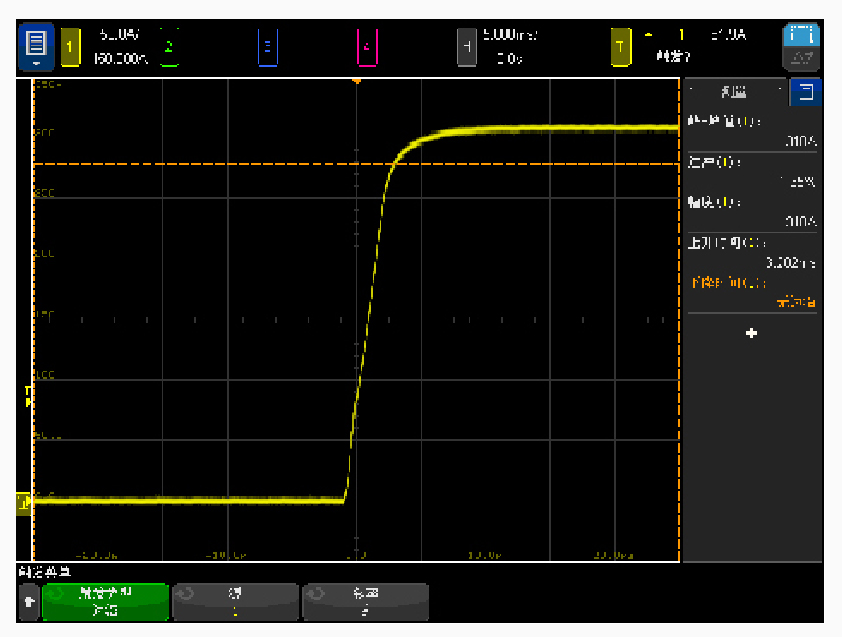Click the gray Single acquisition icon top-right
This screenshot has height=637, width=842.
801,59
